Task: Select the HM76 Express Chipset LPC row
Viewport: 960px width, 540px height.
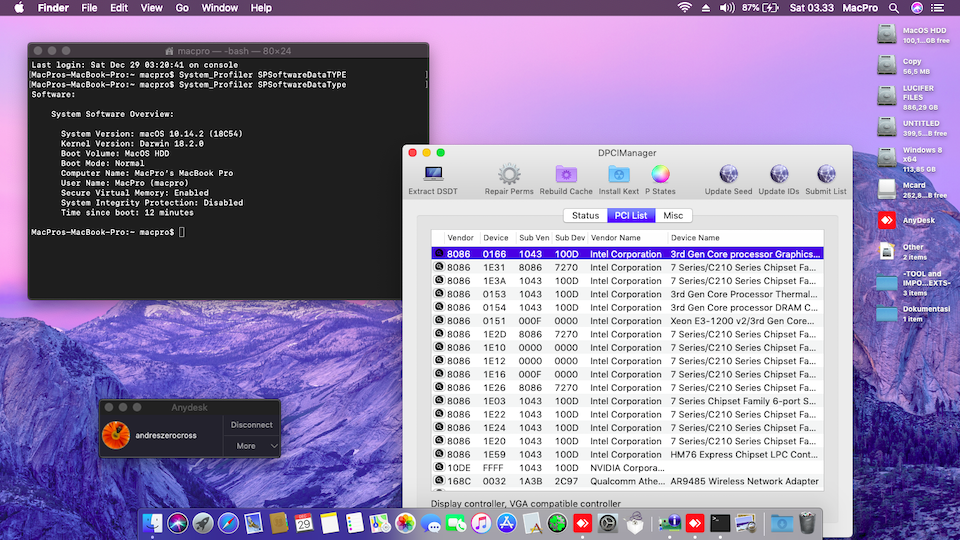Action: click(628, 454)
